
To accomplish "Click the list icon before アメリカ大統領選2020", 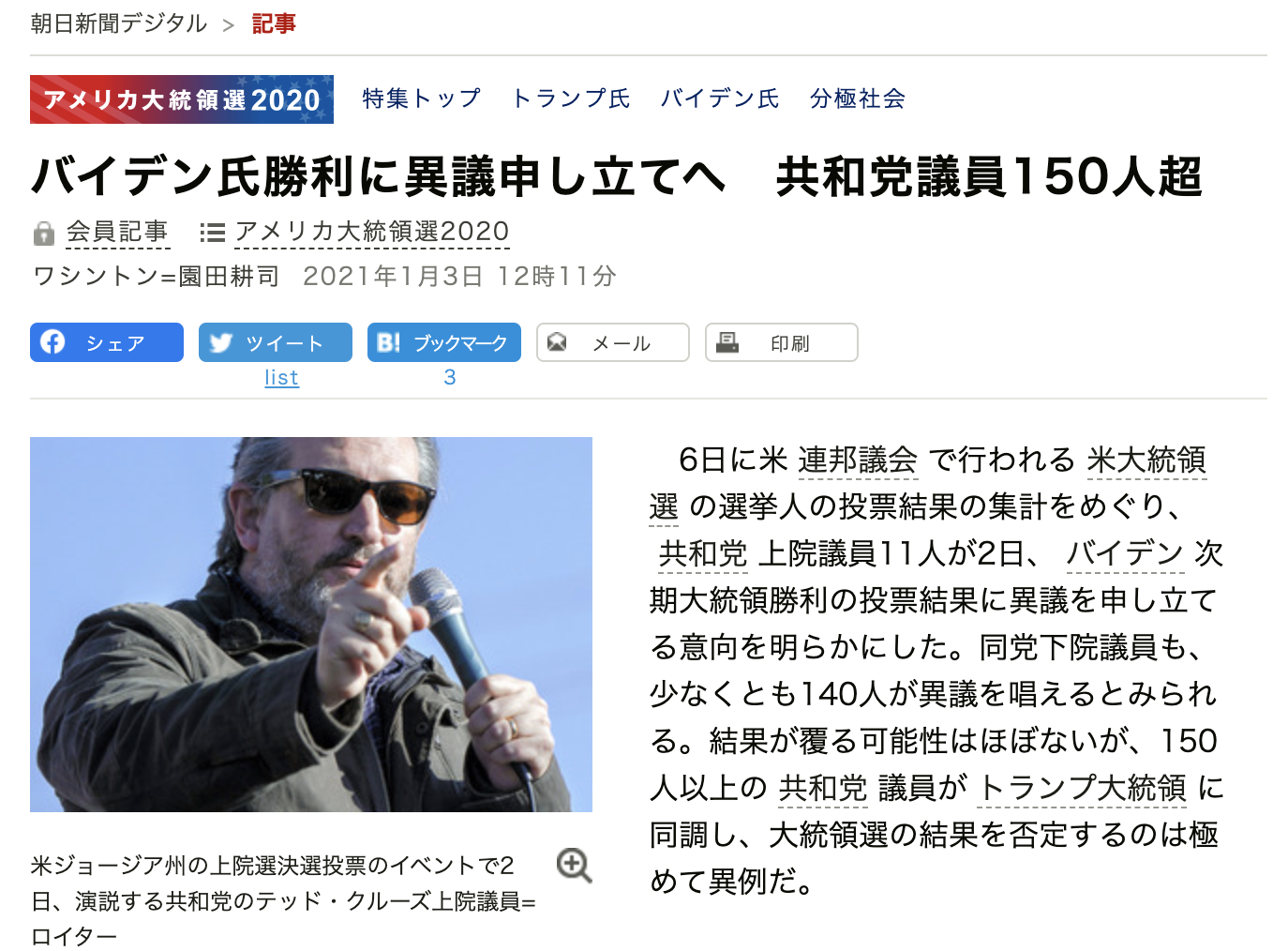I will (x=212, y=233).
